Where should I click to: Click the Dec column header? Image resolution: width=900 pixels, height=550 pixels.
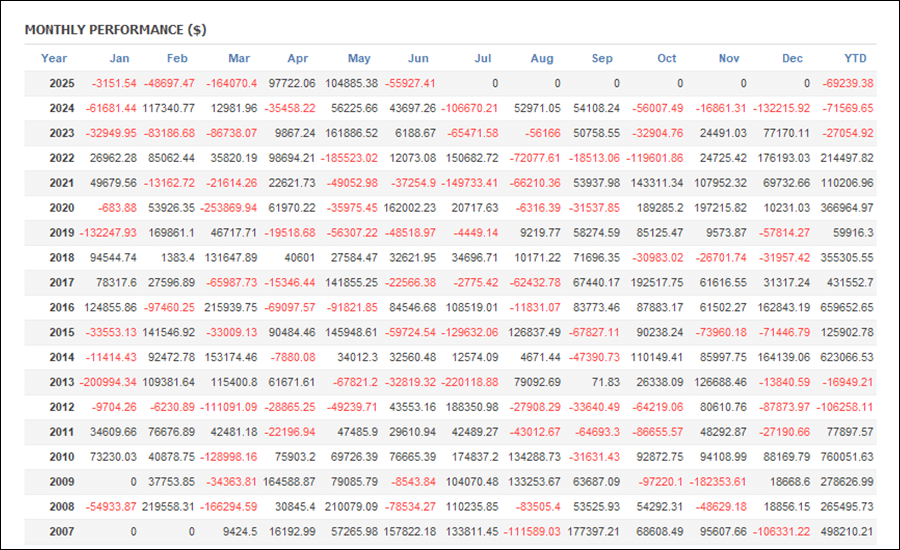point(792,58)
